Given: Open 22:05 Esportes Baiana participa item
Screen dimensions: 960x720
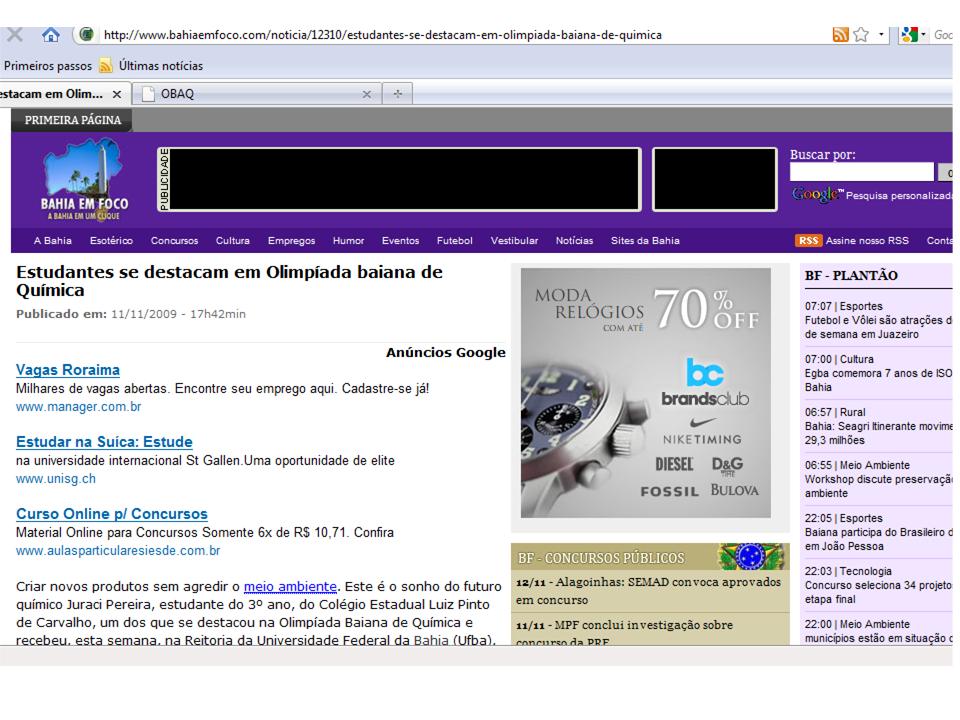Looking at the screenshot, I should point(879,532).
